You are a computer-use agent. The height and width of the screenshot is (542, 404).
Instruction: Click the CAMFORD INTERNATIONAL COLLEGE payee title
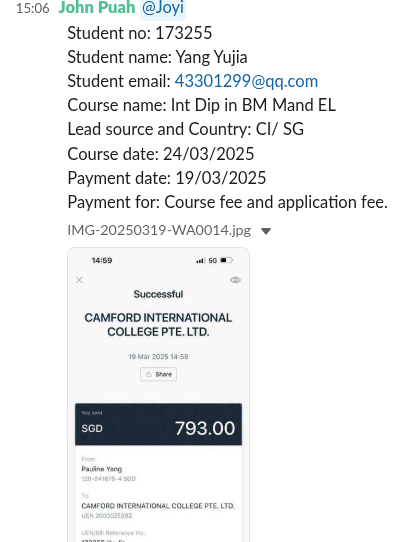point(158,325)
